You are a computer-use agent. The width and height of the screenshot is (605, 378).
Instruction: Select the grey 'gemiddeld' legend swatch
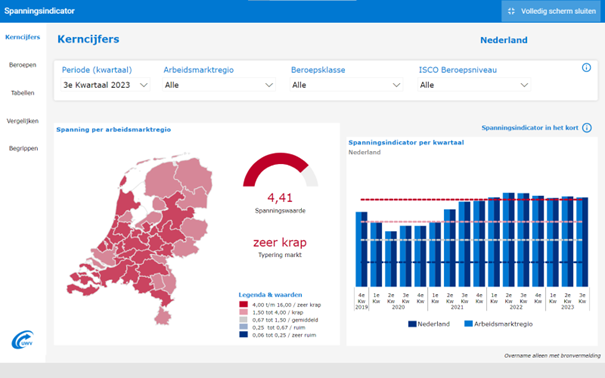243,319
